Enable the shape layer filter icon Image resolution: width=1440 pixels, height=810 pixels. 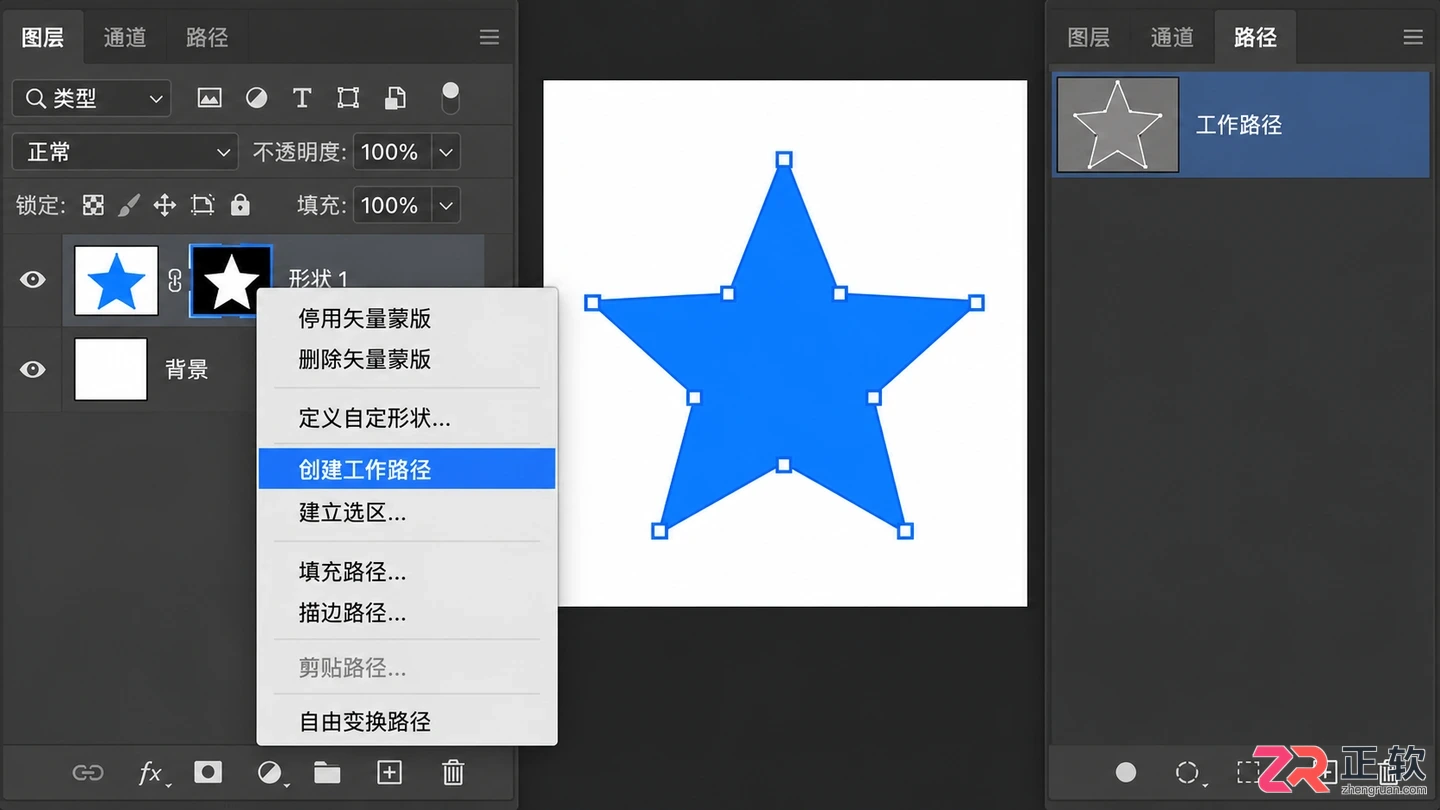[348, 98]
